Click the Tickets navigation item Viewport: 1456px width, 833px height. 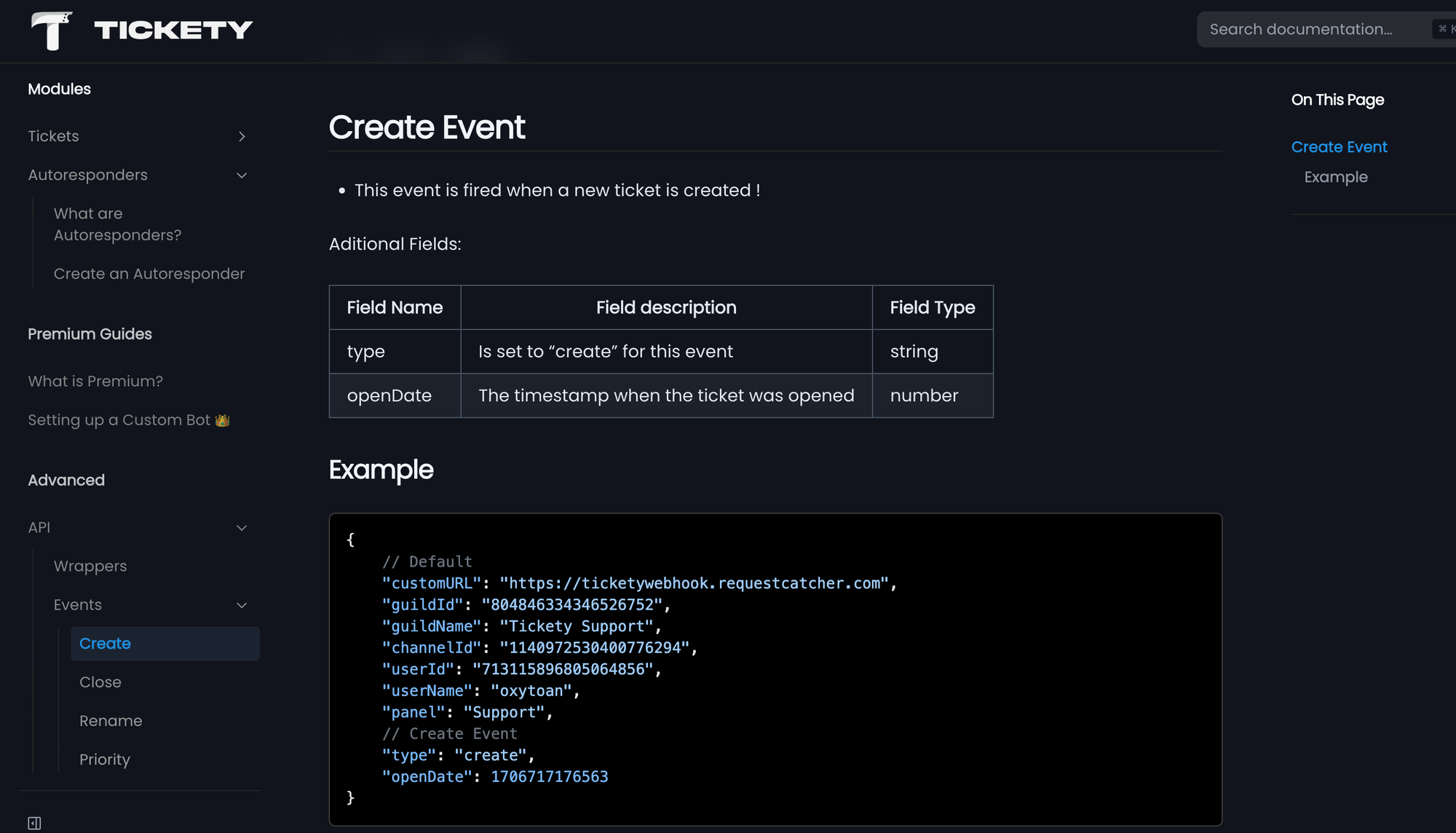[x=53, y=136]
